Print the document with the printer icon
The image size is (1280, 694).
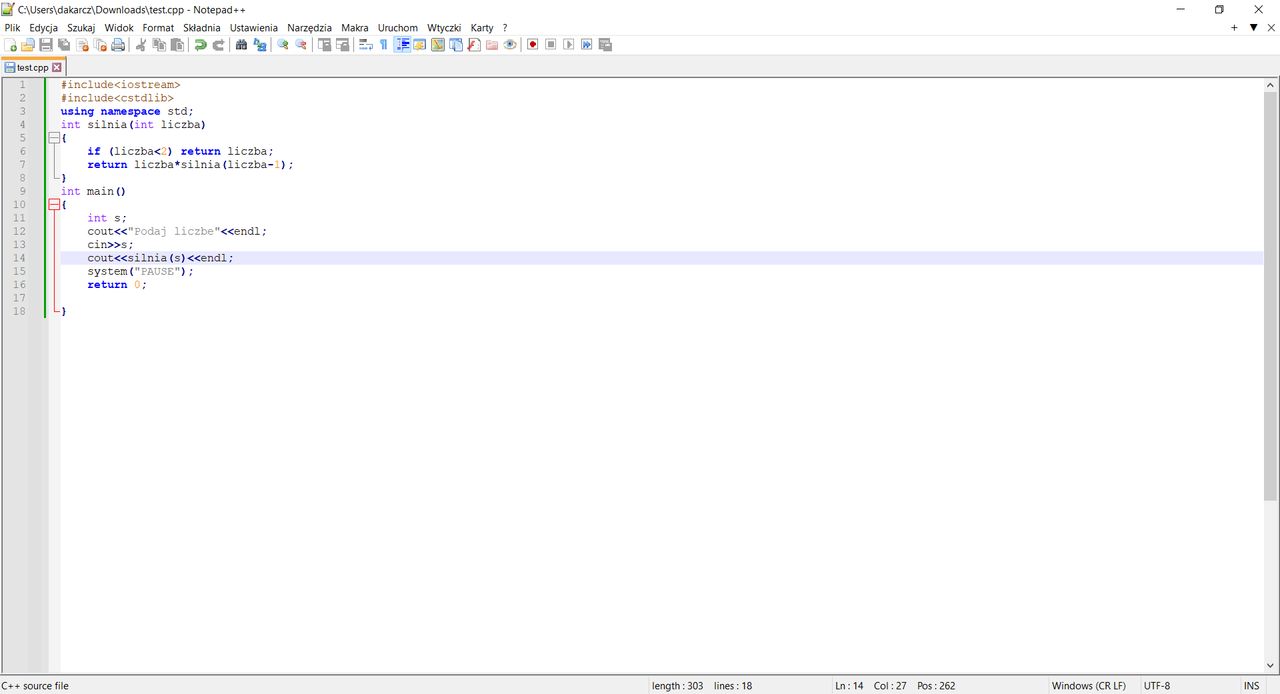118,45
